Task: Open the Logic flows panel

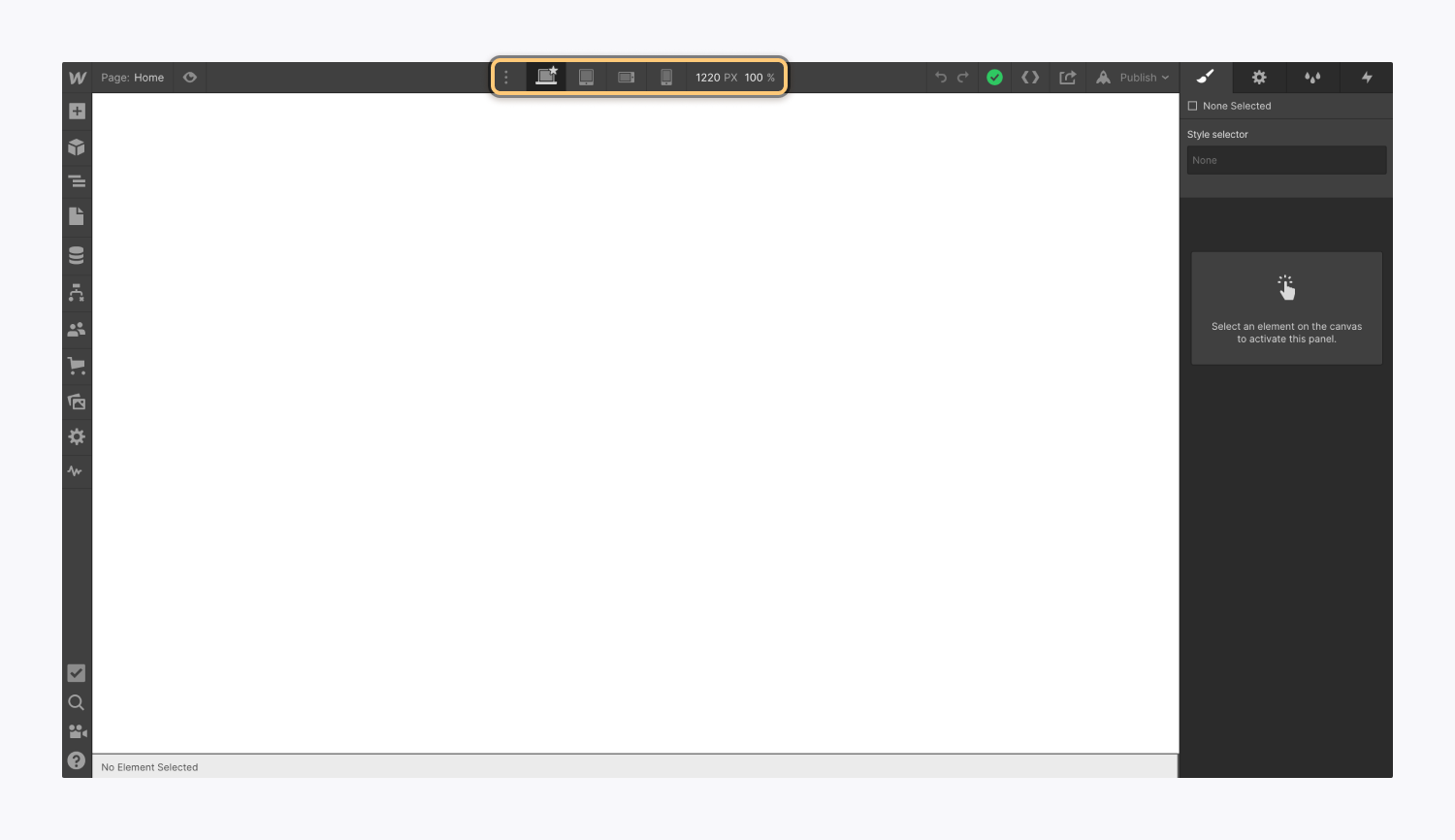Action: click(77, 292)
